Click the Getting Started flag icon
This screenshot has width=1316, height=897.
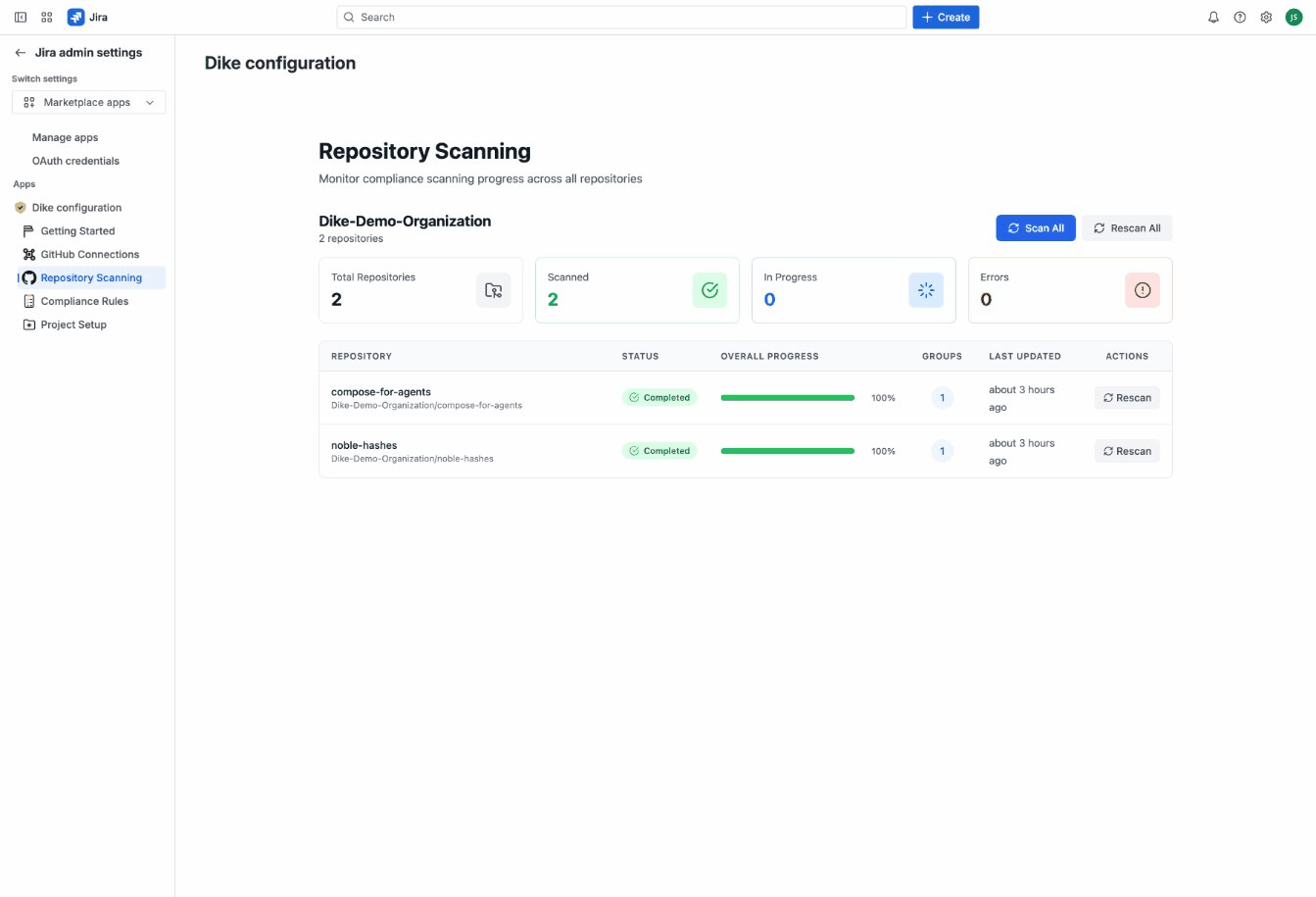coord(29,230)
